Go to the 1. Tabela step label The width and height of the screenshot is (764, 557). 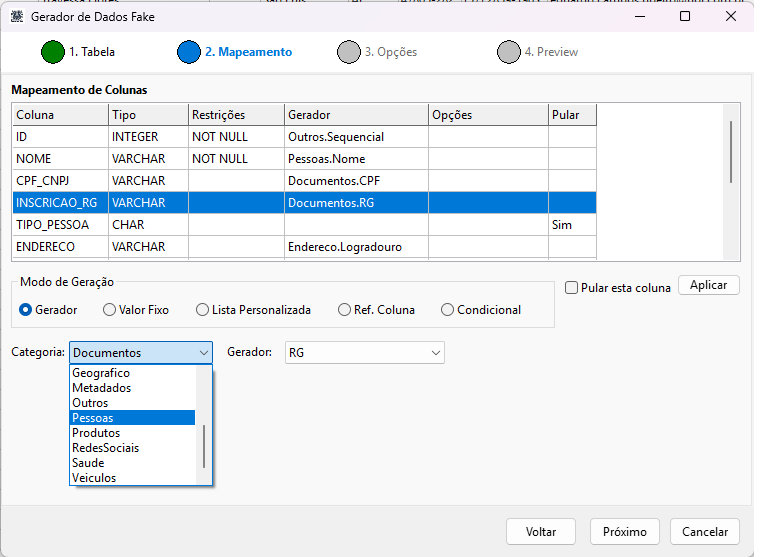[92, 52]
